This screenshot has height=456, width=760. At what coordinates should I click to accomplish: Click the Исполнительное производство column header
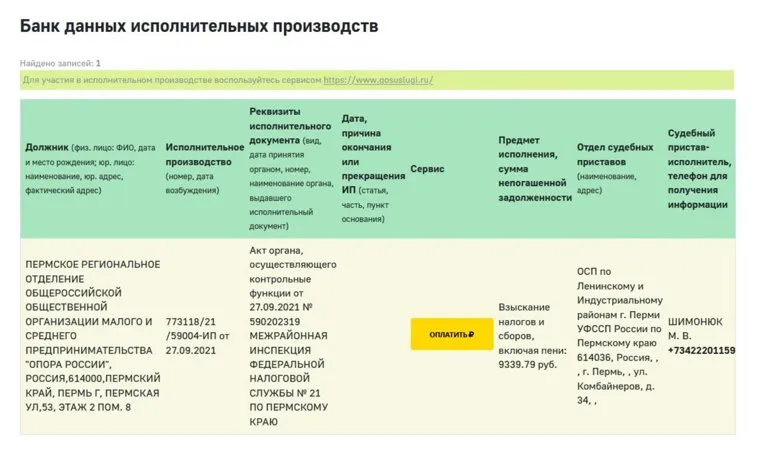pos(204,161)
